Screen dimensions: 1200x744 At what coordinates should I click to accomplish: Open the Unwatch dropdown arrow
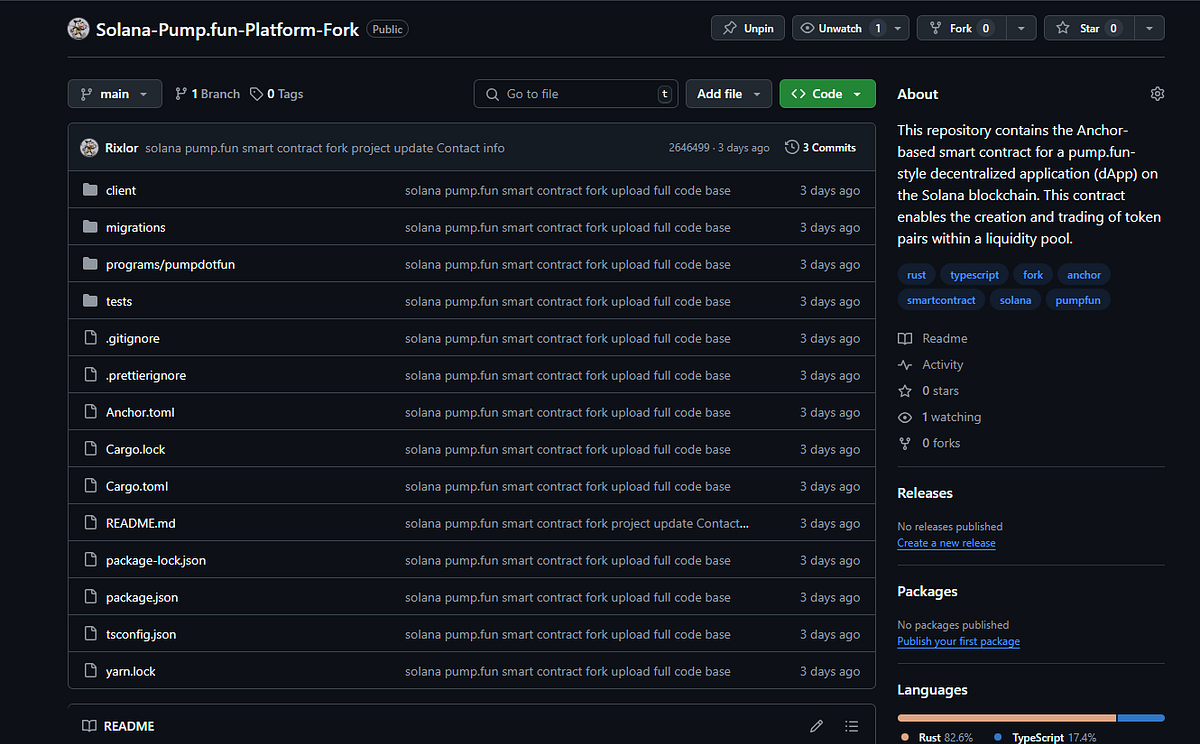tap(898, 29)
